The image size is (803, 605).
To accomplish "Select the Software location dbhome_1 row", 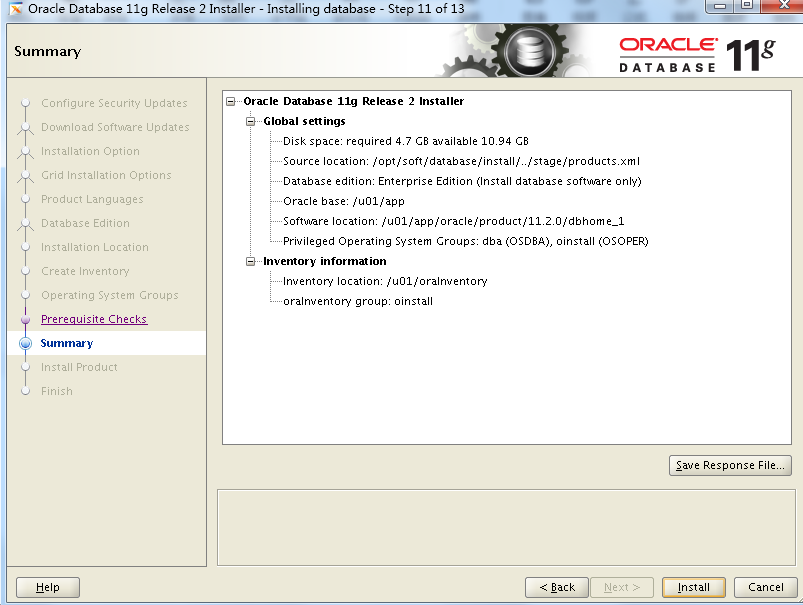I will pos(453,221).
